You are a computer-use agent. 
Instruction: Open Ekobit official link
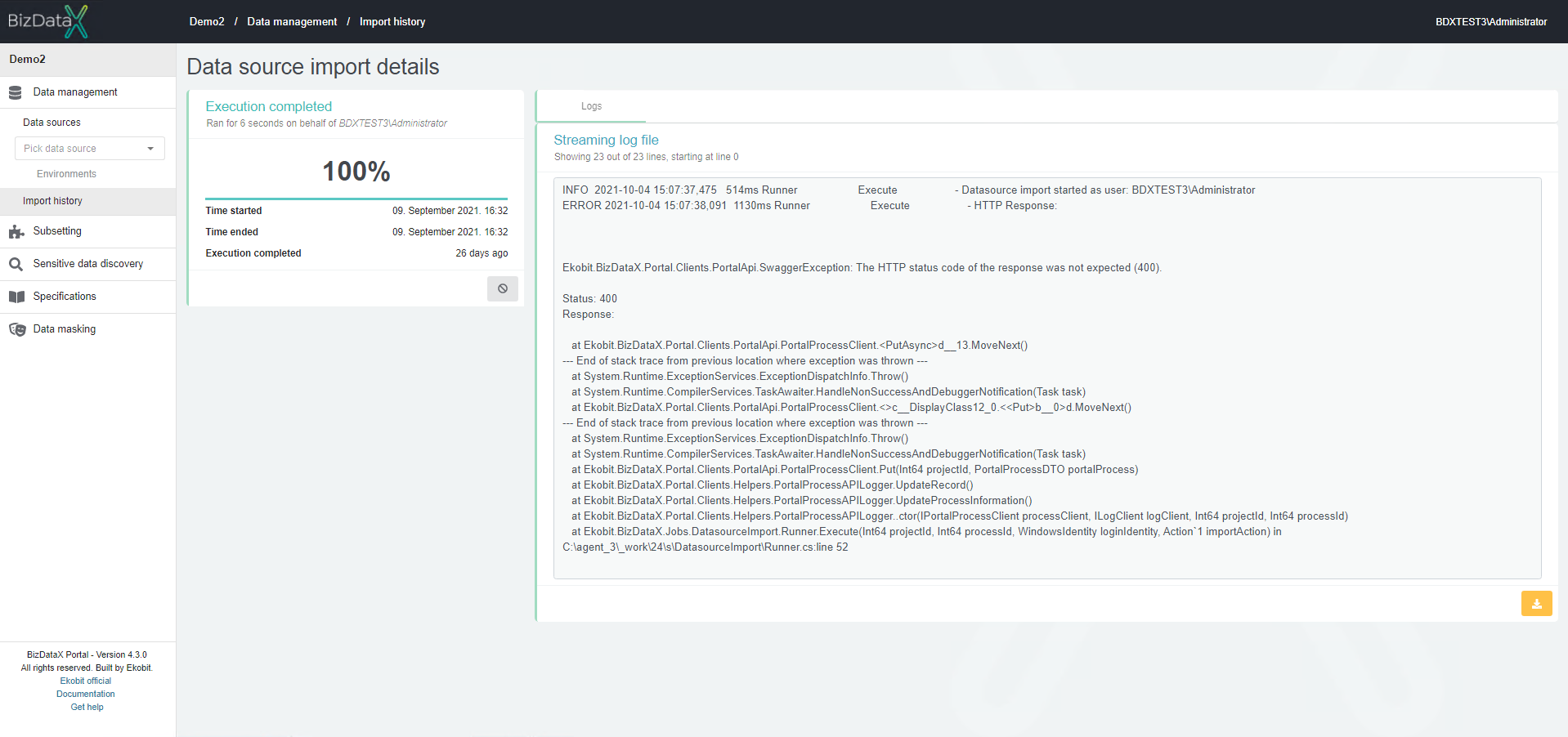86,681
